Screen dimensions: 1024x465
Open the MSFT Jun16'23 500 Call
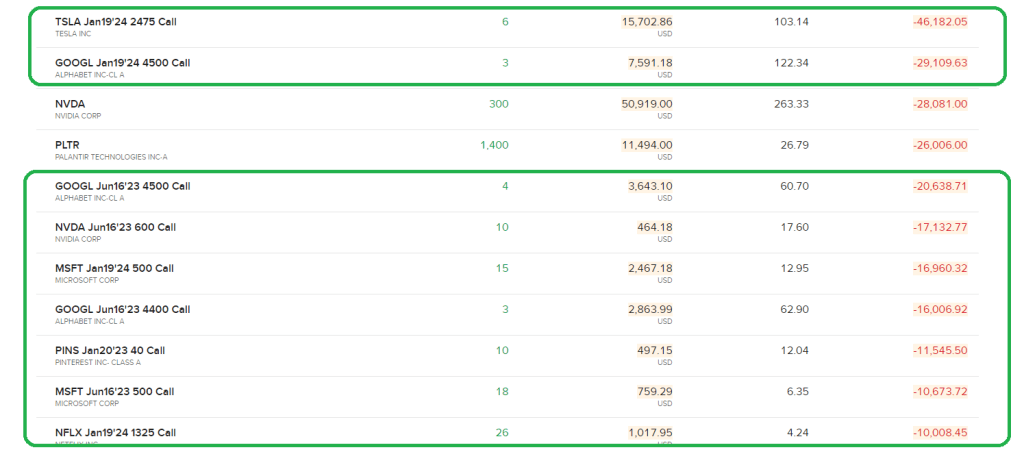coord(114,391)
